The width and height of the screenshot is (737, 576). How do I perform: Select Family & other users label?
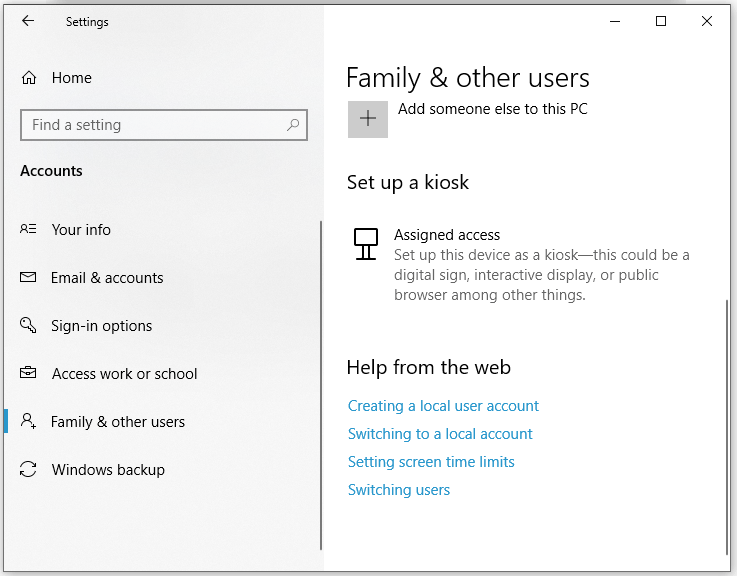point(118,421)
